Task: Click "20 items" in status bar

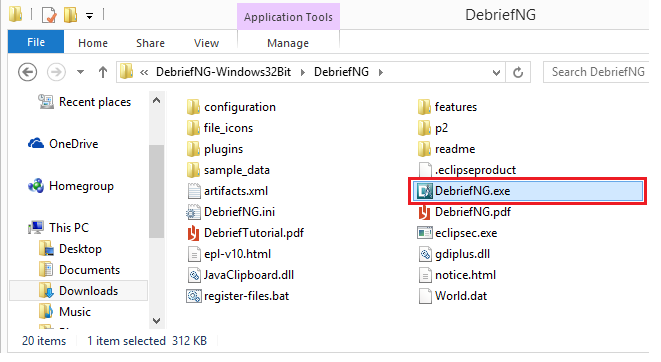Action: (44, 341)
